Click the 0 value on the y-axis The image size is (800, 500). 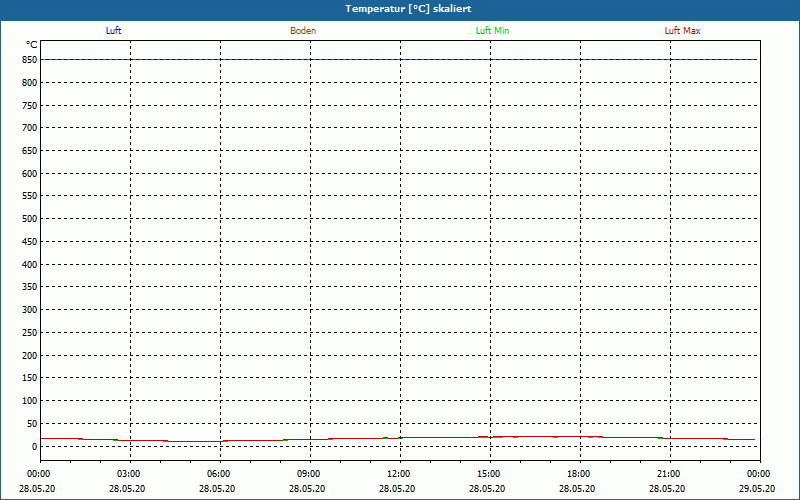point(34,446)
